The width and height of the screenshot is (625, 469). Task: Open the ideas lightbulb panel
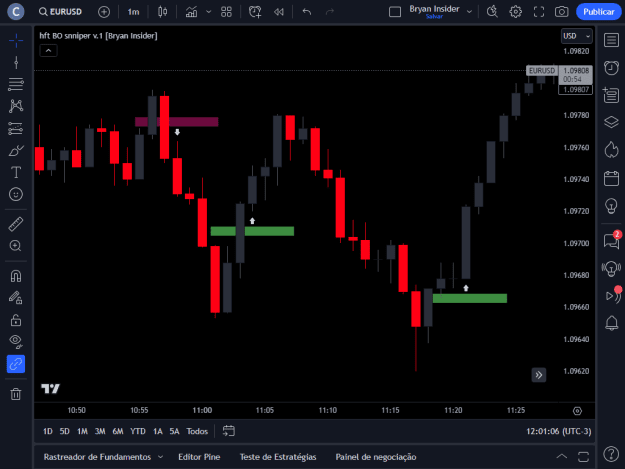point(611,206)
